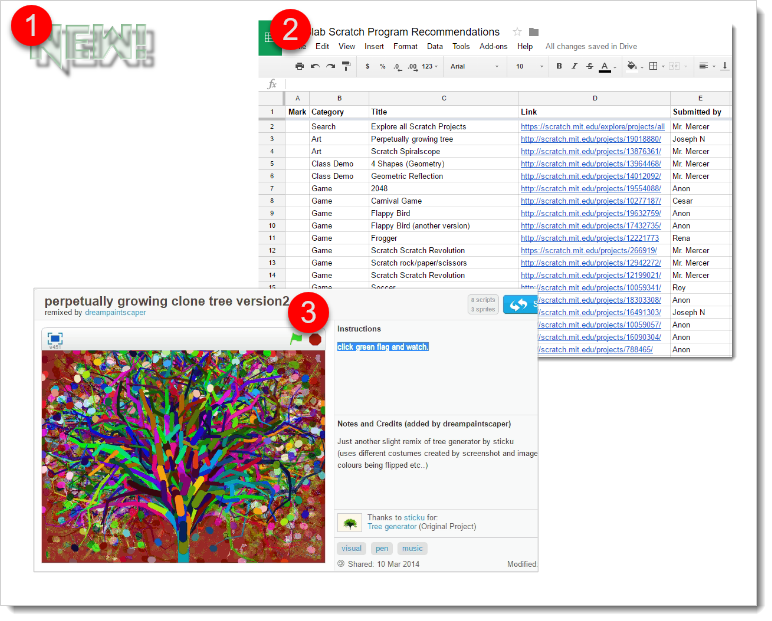Image resolution: width=772 pixels, height=621 pixels.
Task: Open the Edit menu
Action: [322, 46]
